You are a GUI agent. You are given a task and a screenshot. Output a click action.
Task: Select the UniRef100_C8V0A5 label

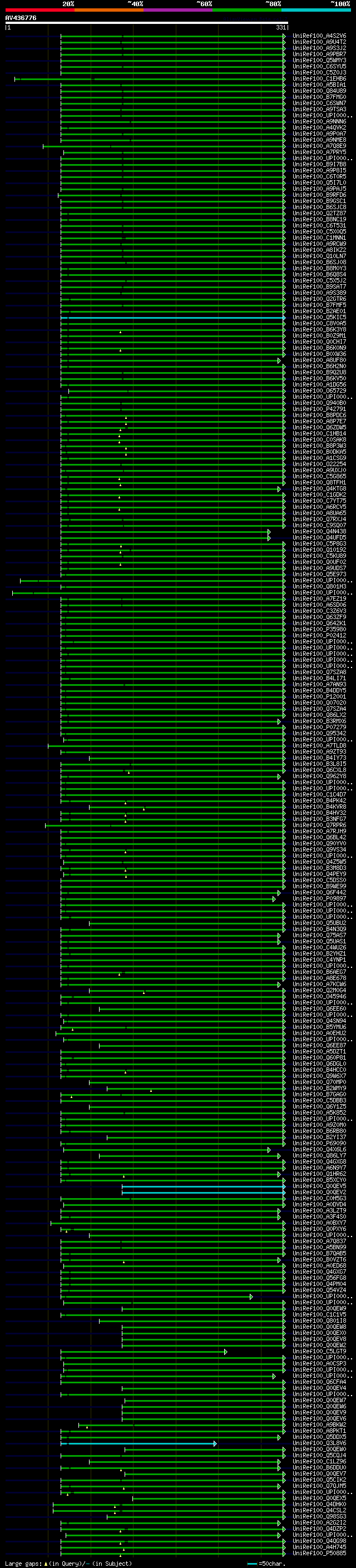[x=319, y=324]
